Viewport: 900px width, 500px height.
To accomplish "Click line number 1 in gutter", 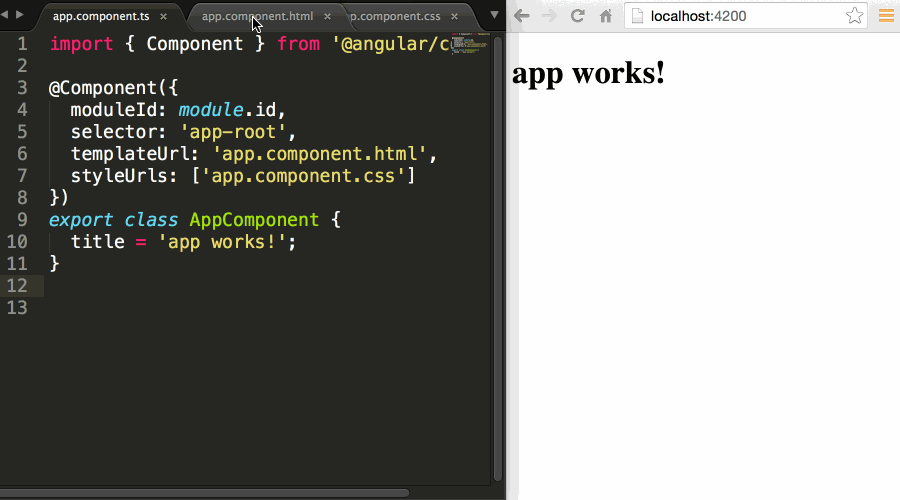I will [22, 44].
